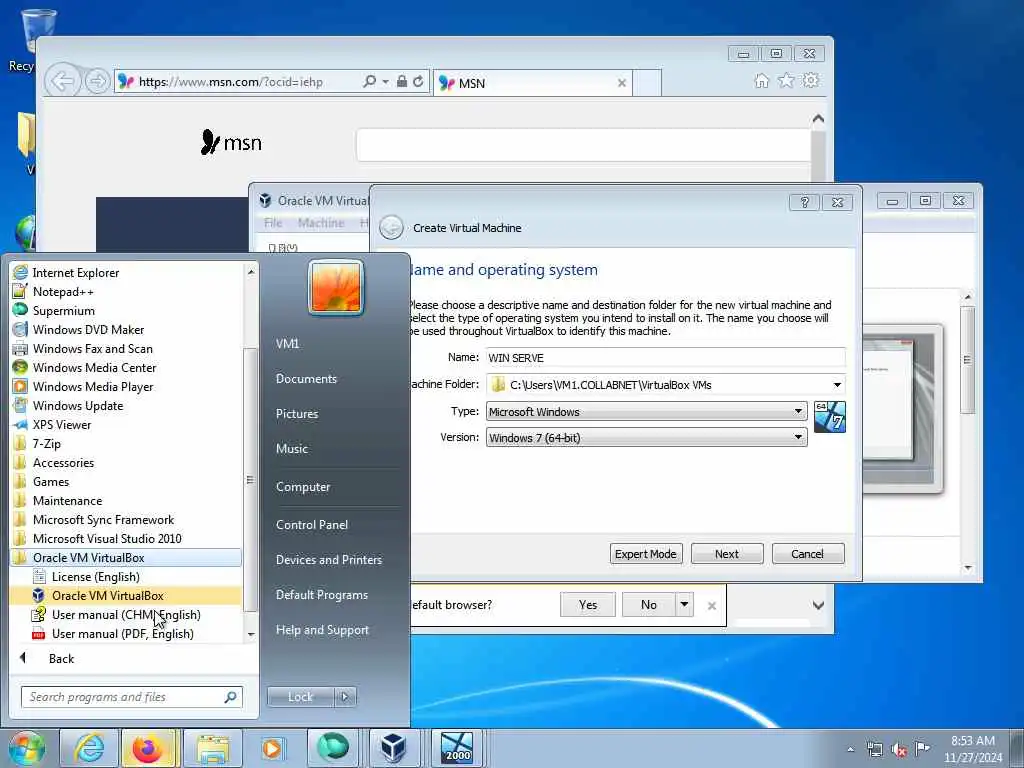Cancel the Create Virtual Machine wizard
Viewport: 1024px width, 768px height.
point(808,554)
